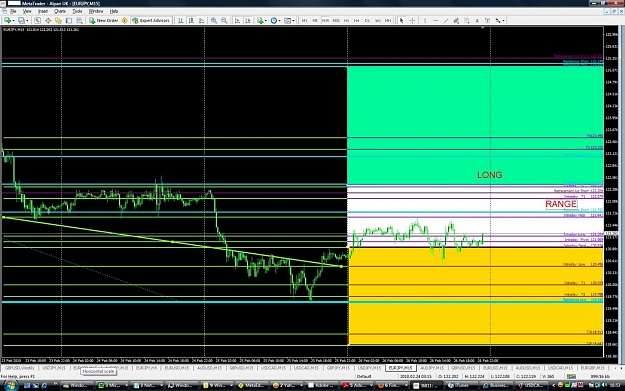Switch to line chart display
This screenshot has height=391, width=625.
[202, 20]
